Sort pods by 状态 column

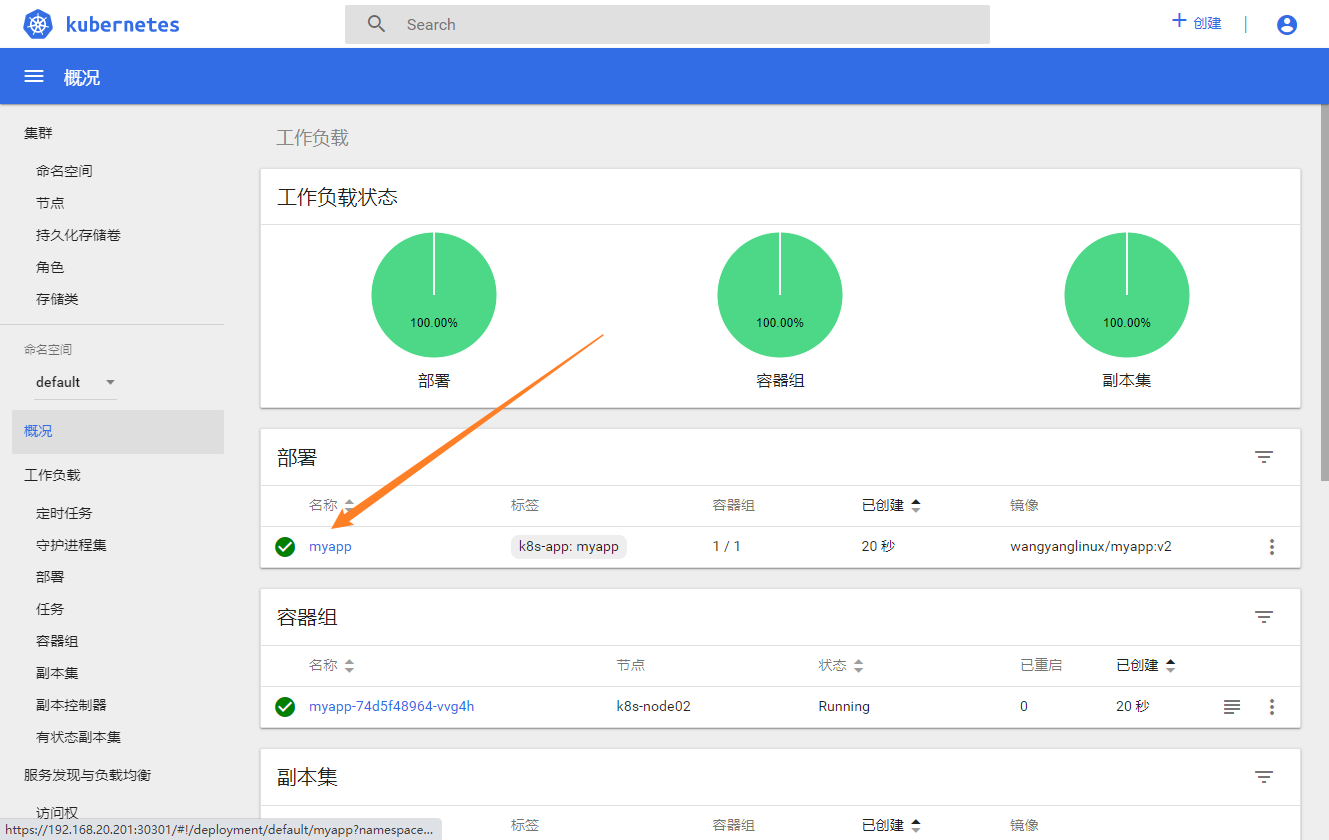coord(838,666)
